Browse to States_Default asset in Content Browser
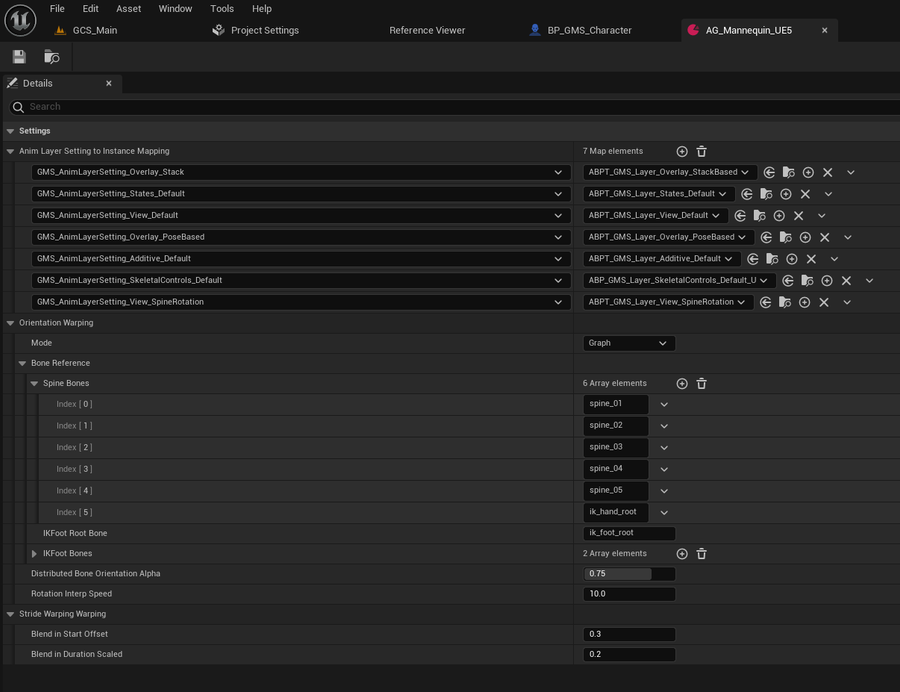The image size is (900, 692). [766, 194]
